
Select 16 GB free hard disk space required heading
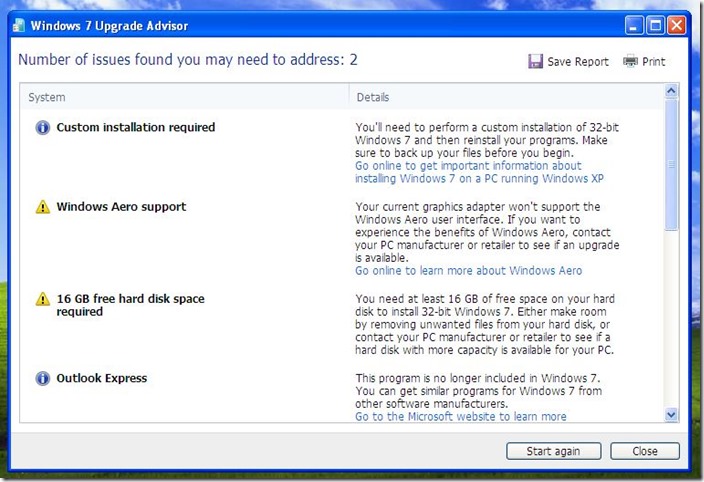click(x=130, y=305)
